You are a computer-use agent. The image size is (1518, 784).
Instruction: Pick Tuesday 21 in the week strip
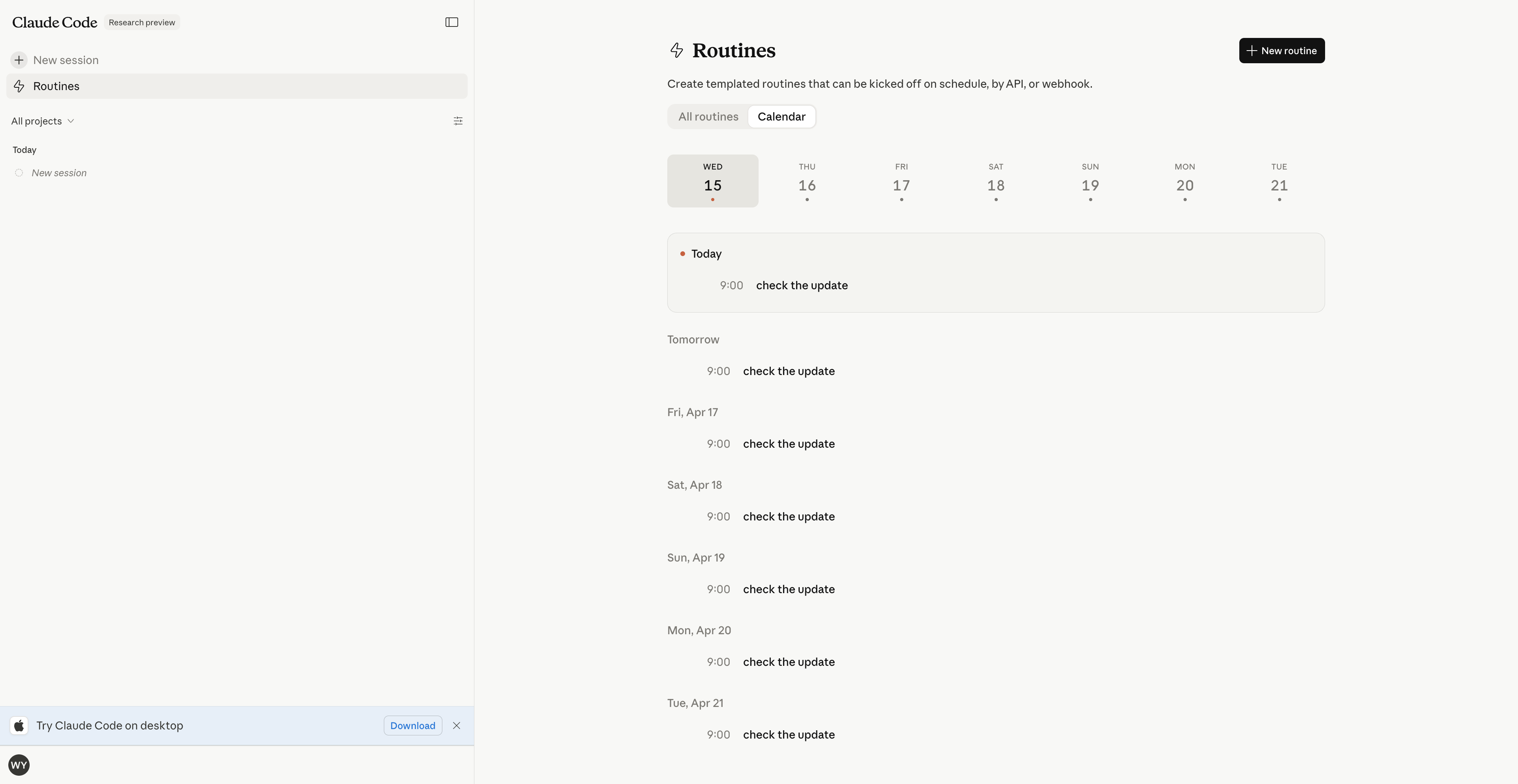1279,181
